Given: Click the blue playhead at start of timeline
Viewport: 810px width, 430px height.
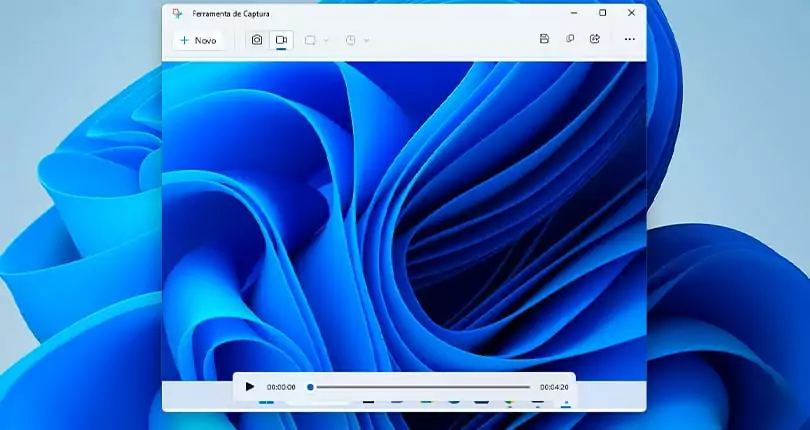Looking at the screenshot, I should click(x=310, y=387).
